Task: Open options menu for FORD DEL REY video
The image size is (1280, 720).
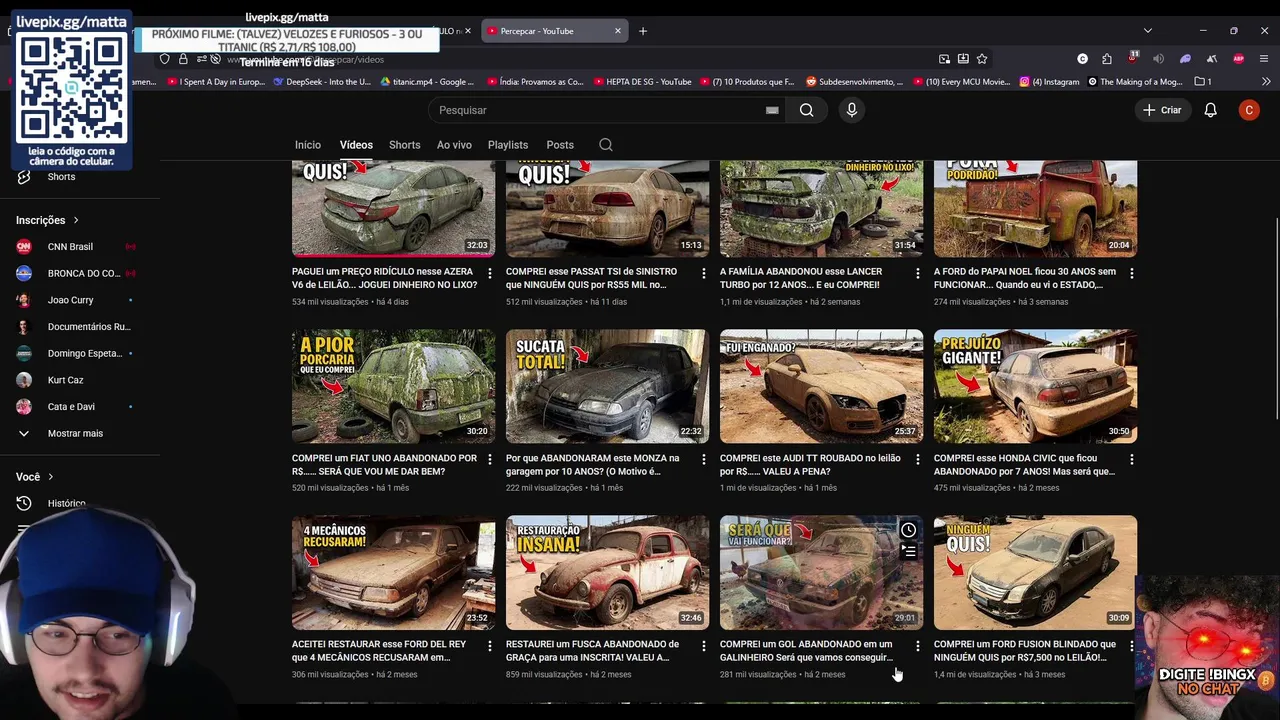Action: tap(489, 646)
